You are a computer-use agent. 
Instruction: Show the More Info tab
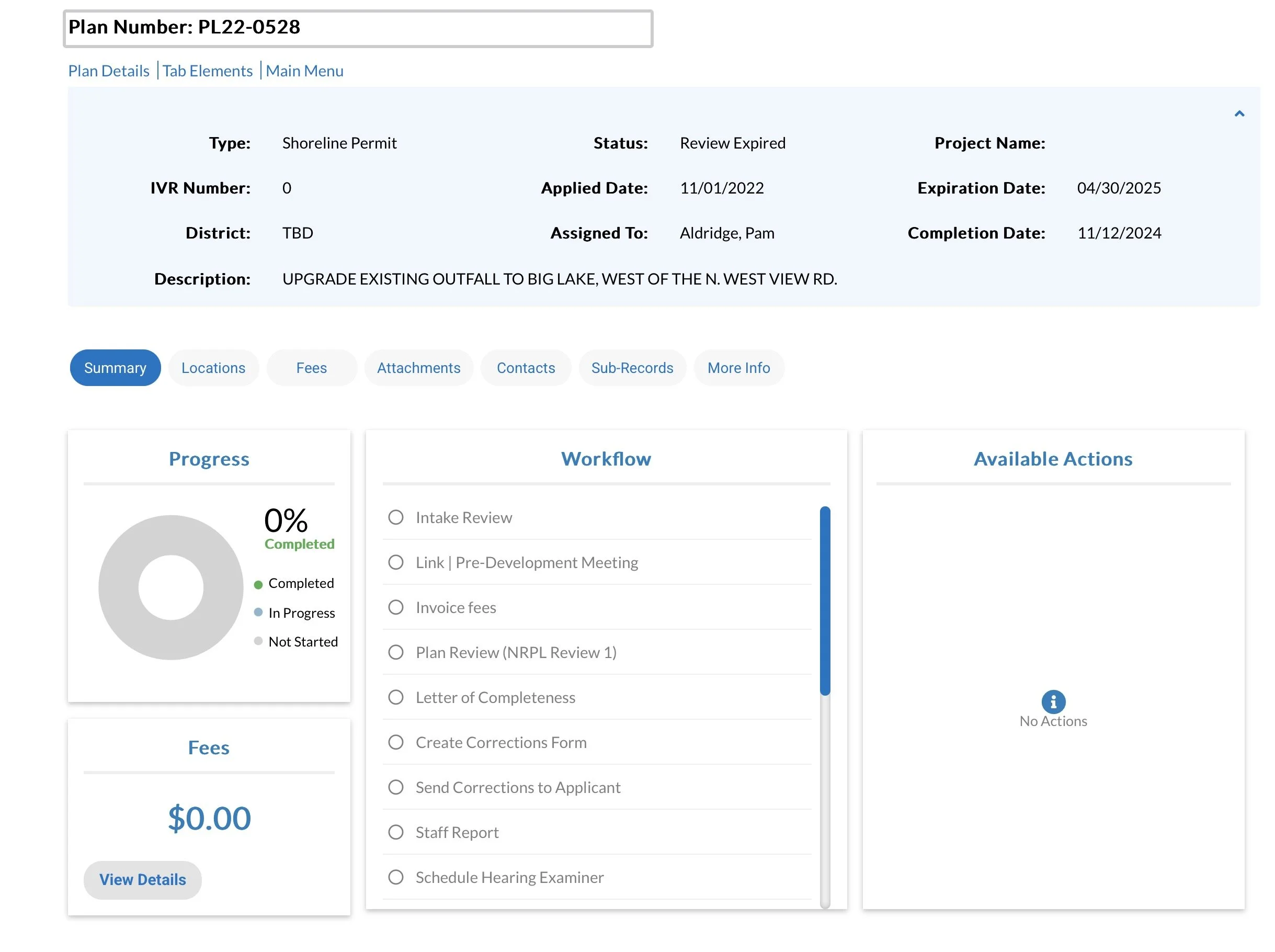pyautogui.click(x=738, y=368)
